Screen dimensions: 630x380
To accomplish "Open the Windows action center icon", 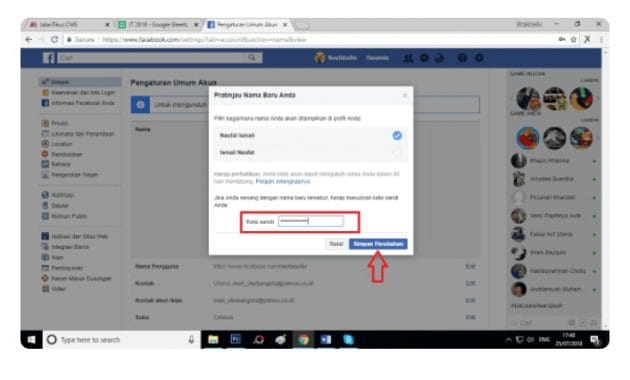I will pyautogui.click(x=595, y=340).
